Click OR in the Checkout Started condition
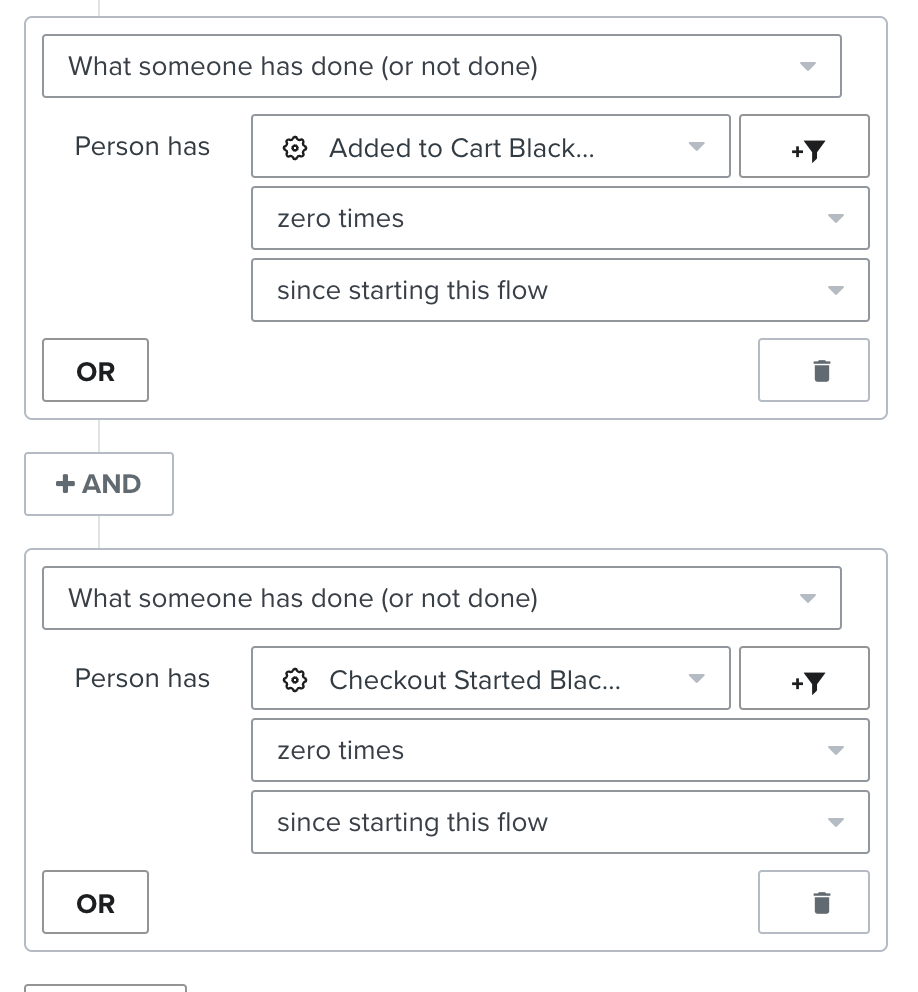 96,903
